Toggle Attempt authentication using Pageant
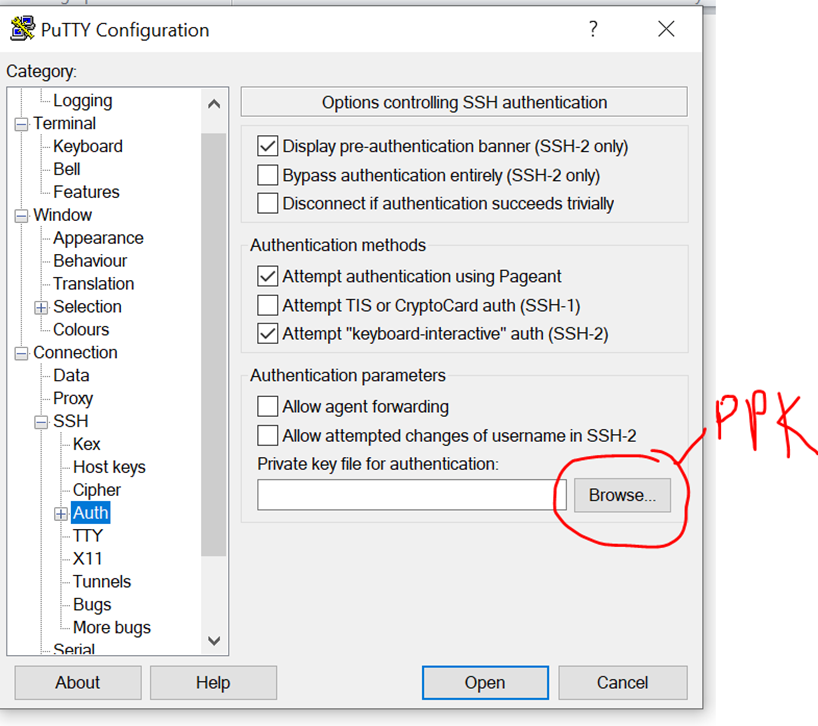The image size is (818, 726). click(x=267, y=276)
